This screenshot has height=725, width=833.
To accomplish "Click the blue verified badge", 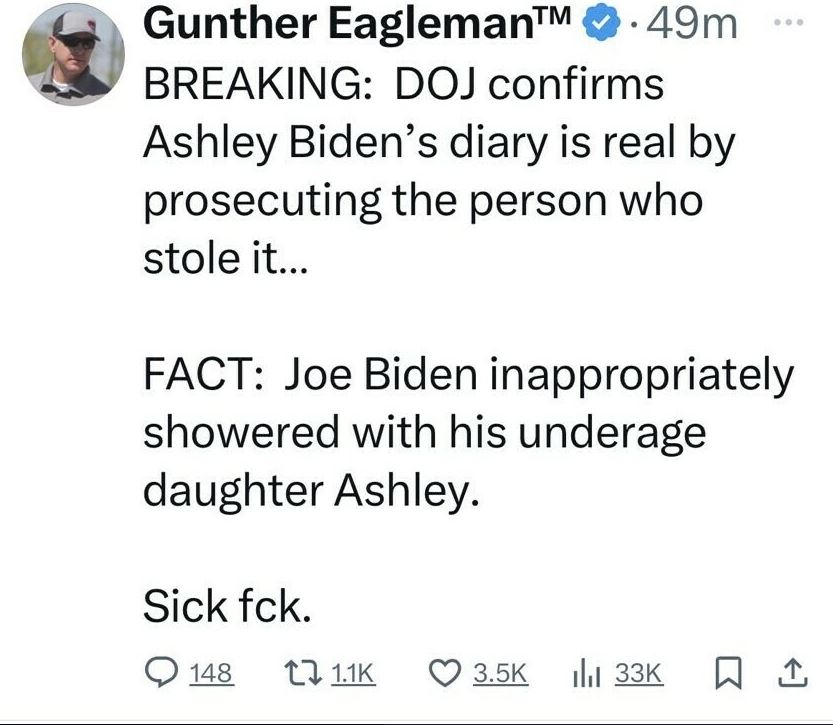I will coord(601,24).
